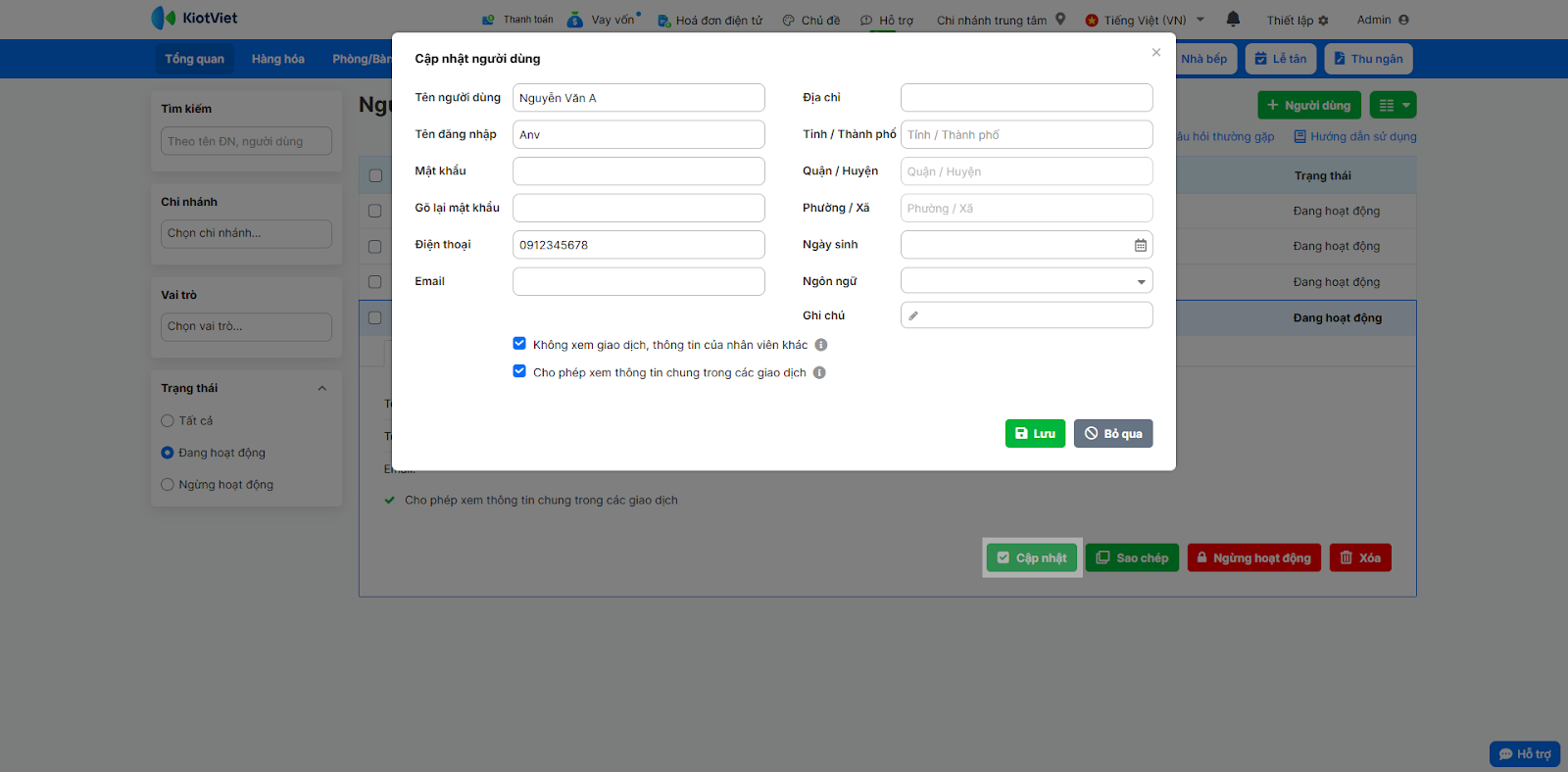Open the Phường / Xã combo box
1568x772 pixels.
coord(1026,208)
